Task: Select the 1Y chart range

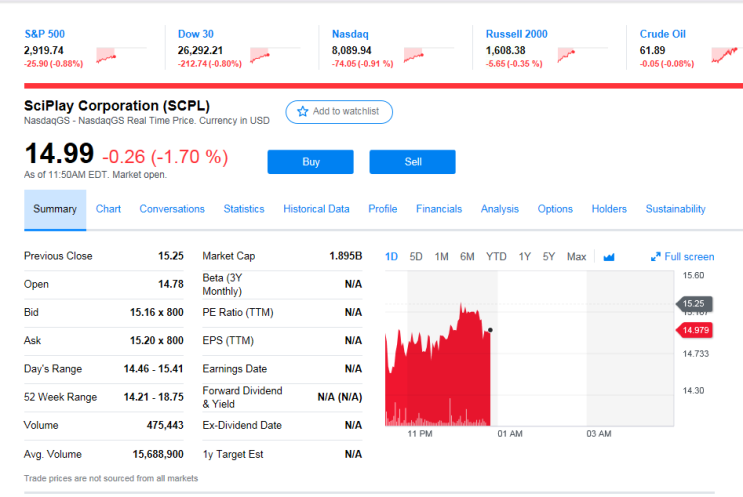Action: (x=525, y=257)
